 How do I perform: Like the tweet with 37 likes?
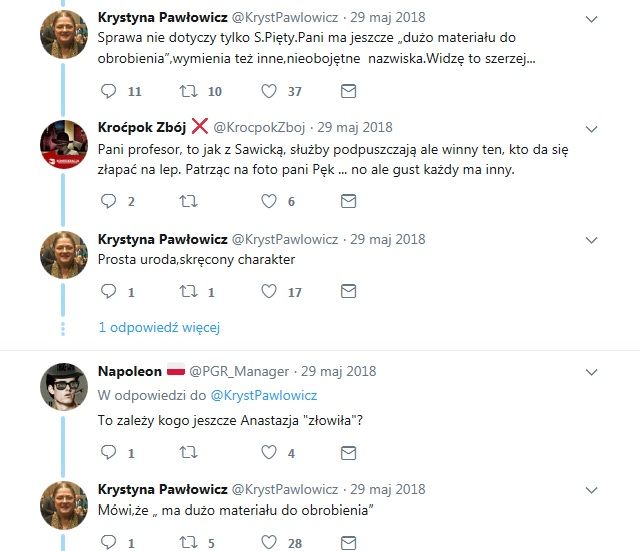pos(268,91)
